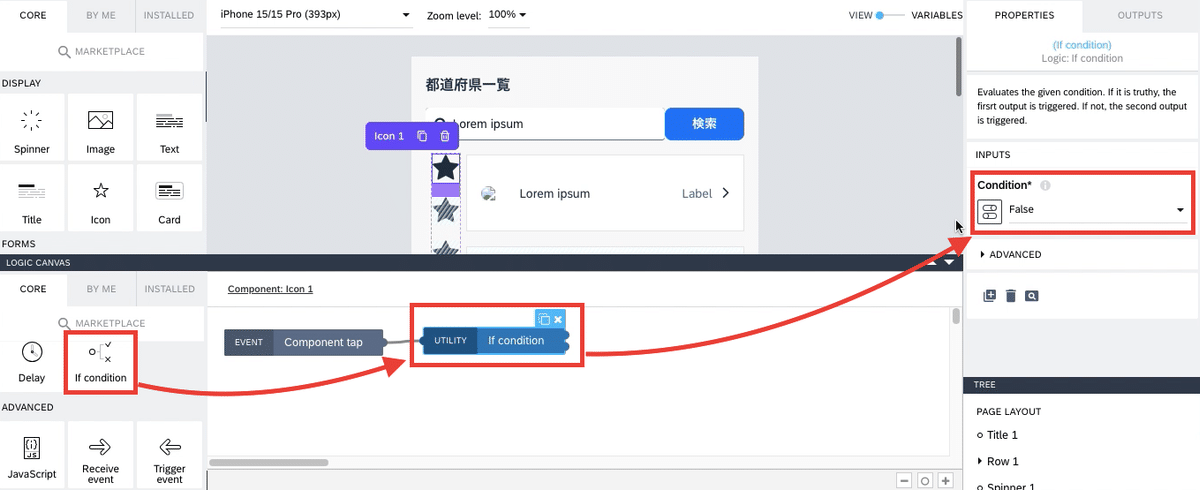
Task: Delete Icon 1 via trash icon in its label
Action: [x=445, y=136]
